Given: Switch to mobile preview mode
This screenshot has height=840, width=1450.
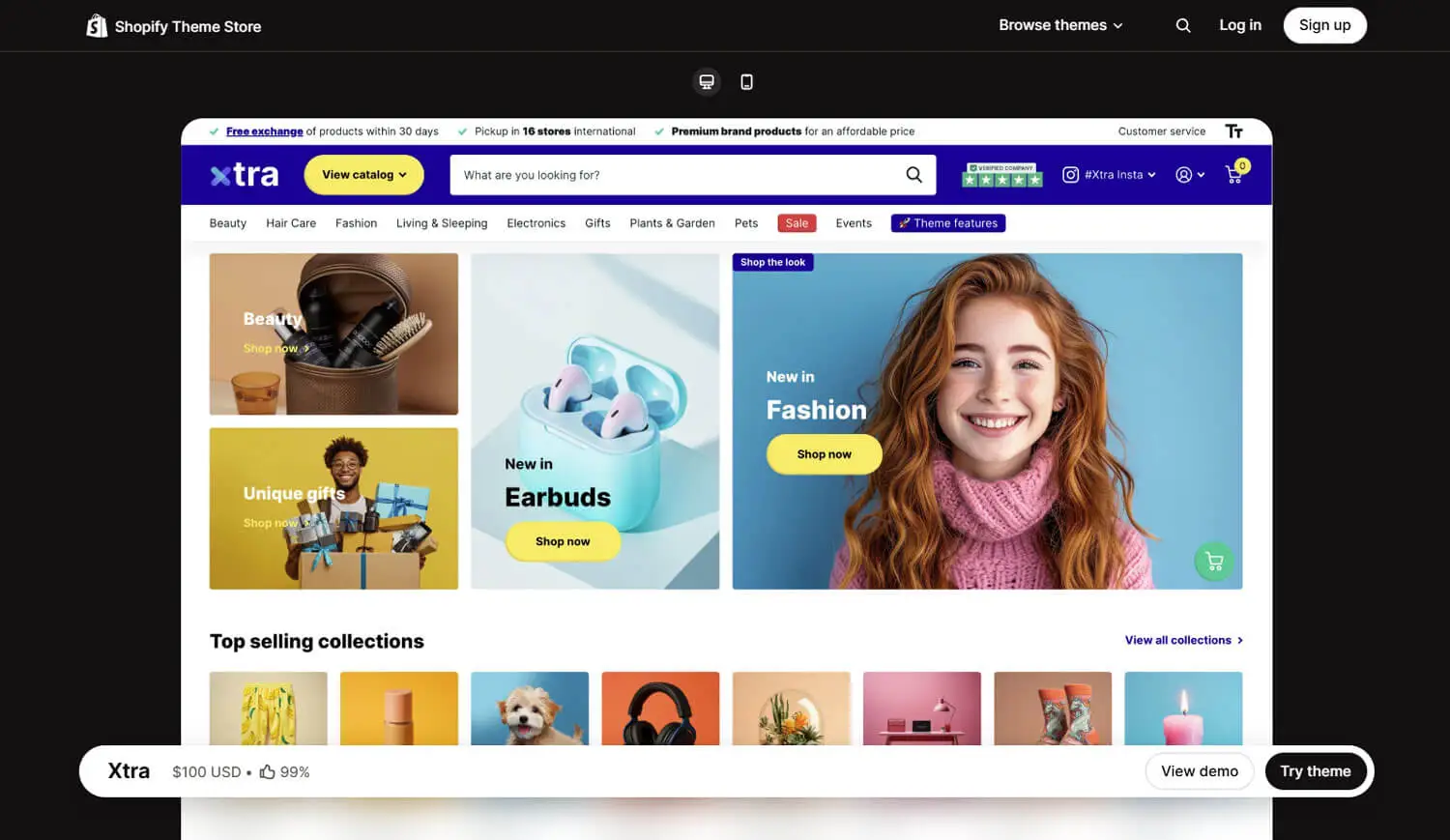Looking at the screenshot, I should click(x=746, y=82).
